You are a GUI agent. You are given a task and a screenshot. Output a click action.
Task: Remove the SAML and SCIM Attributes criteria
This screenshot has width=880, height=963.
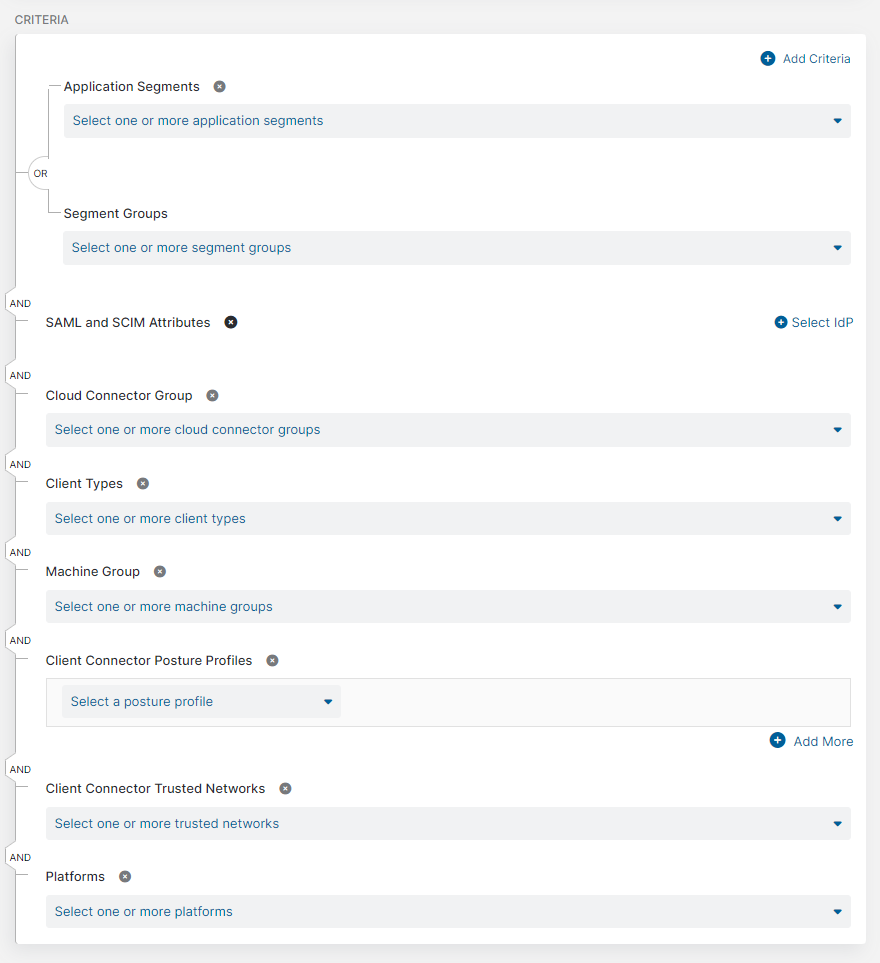[x=231, y=322]
